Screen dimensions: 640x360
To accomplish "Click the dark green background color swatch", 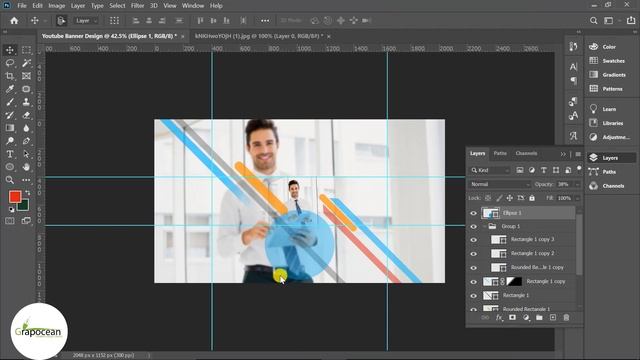I will tap(24, 206).
